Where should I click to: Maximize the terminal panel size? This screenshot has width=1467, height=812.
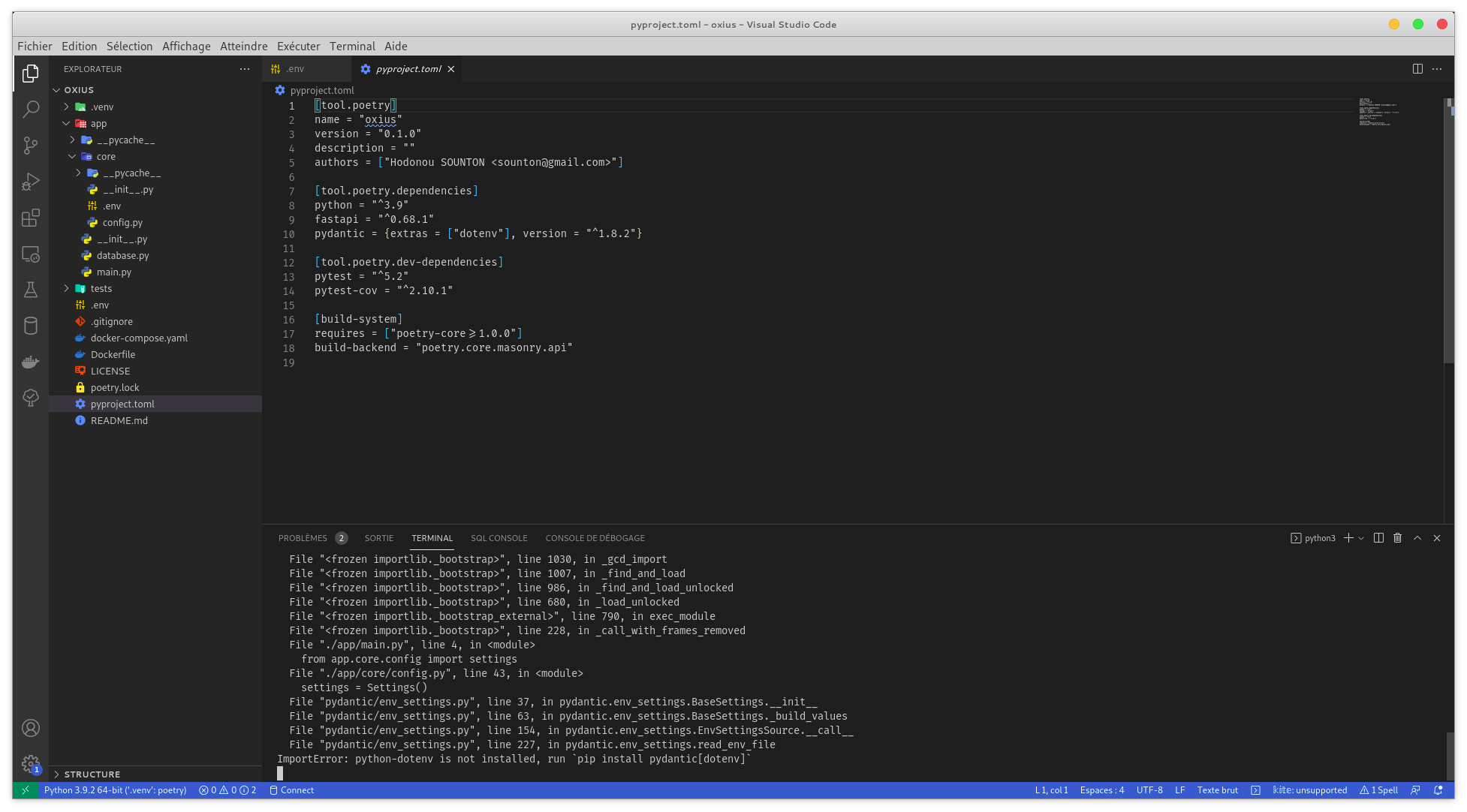coord(1417,538)
